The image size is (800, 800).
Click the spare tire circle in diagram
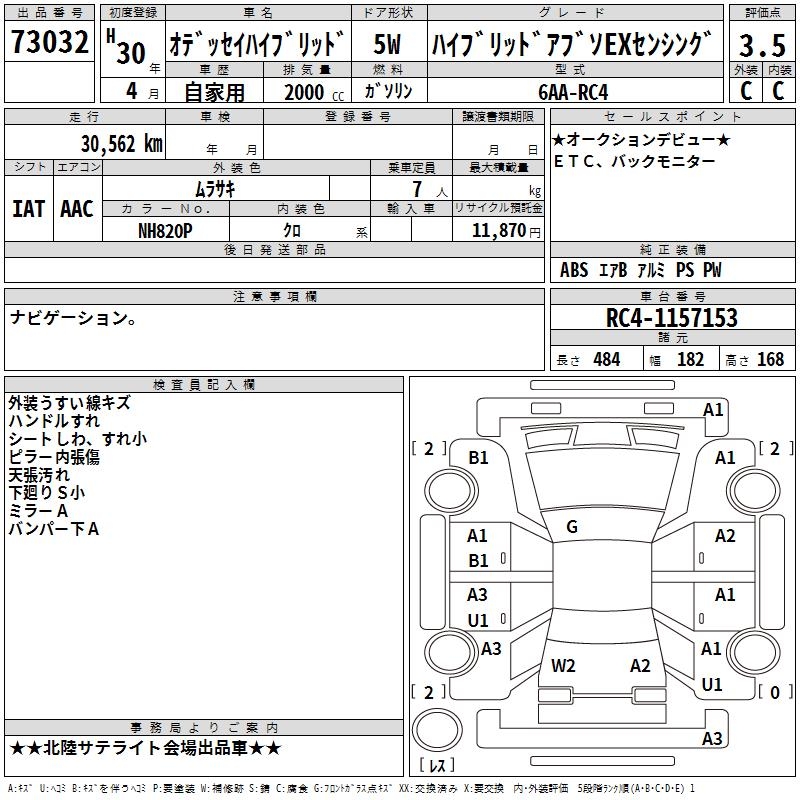pyautogui.click(x=437, y=730)
